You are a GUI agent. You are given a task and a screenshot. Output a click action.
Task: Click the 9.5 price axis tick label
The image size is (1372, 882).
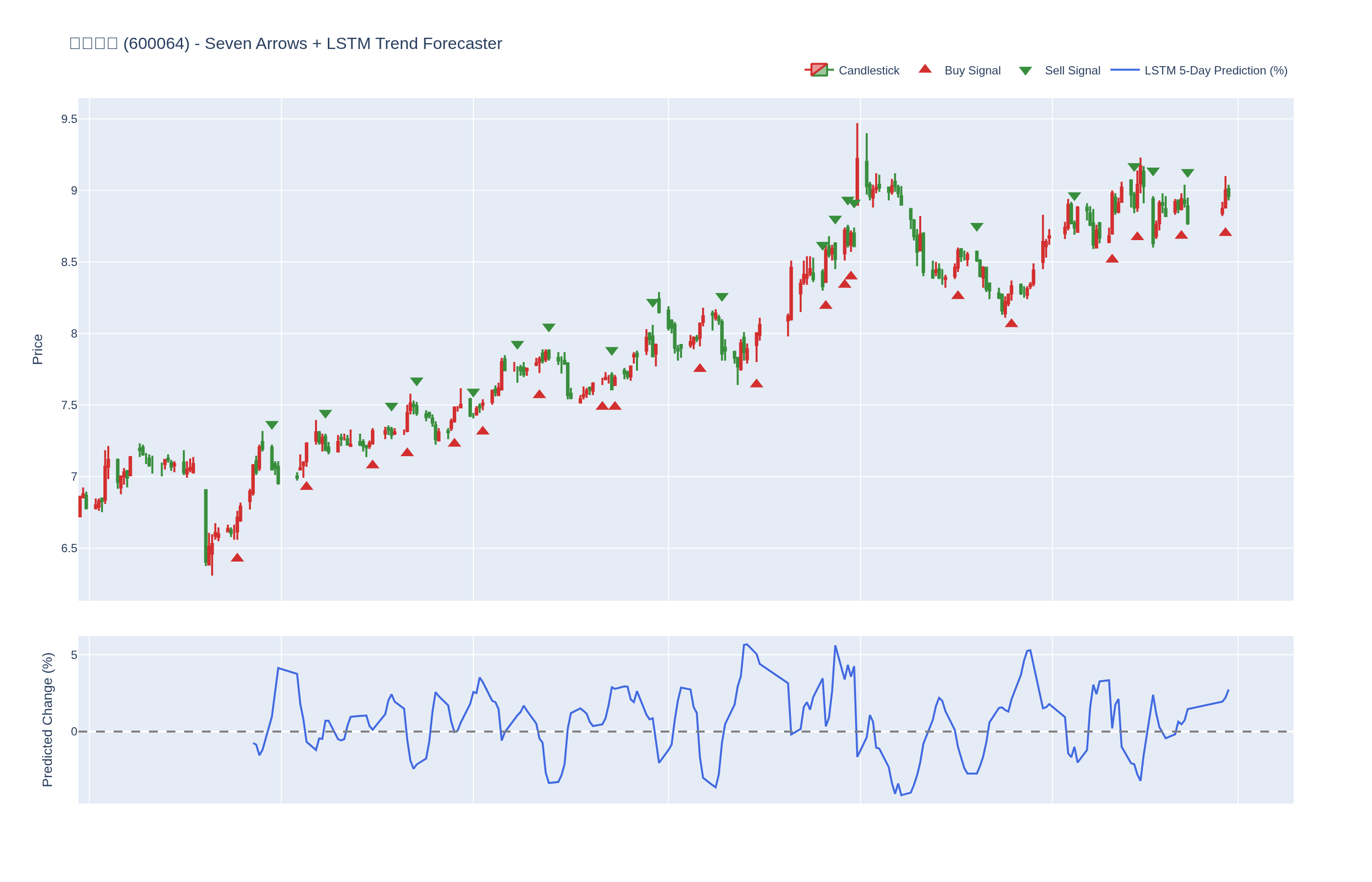(69, 119)
